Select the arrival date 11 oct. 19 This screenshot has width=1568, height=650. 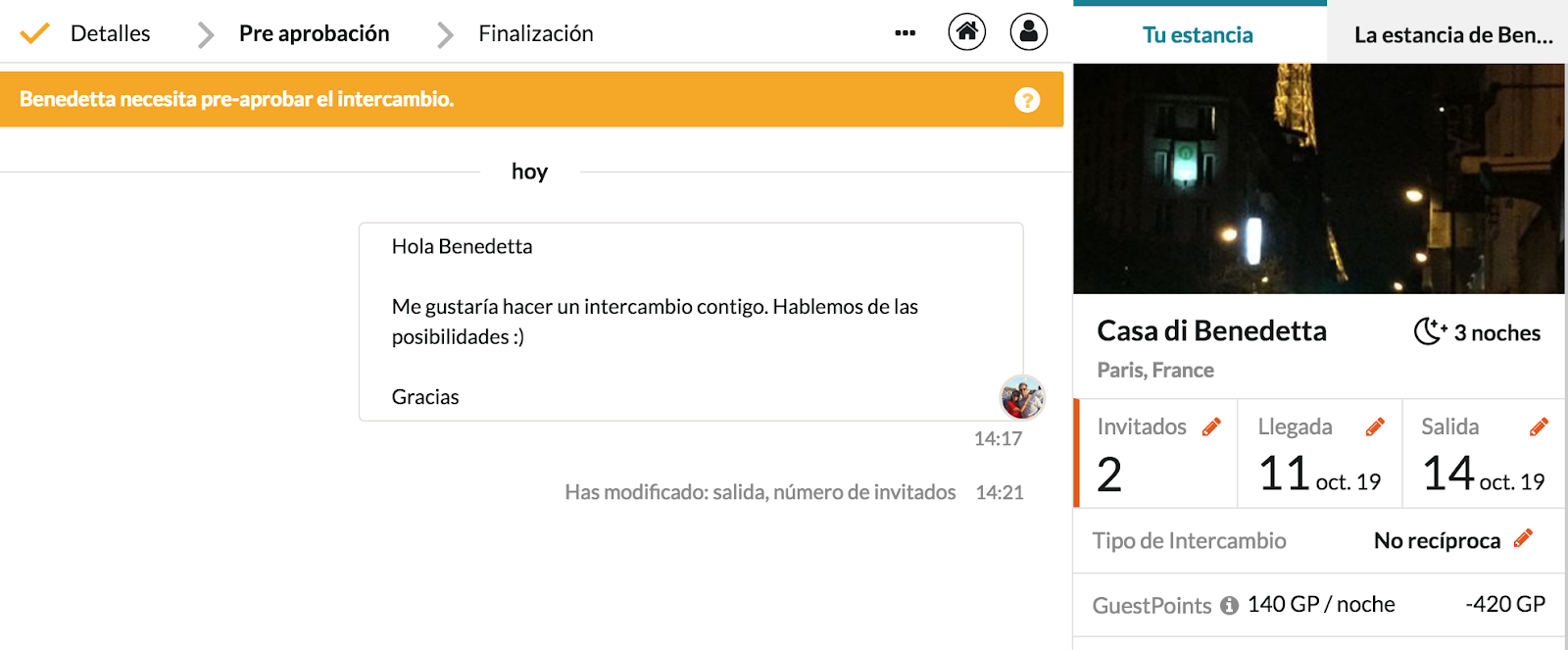[1319, 475]
